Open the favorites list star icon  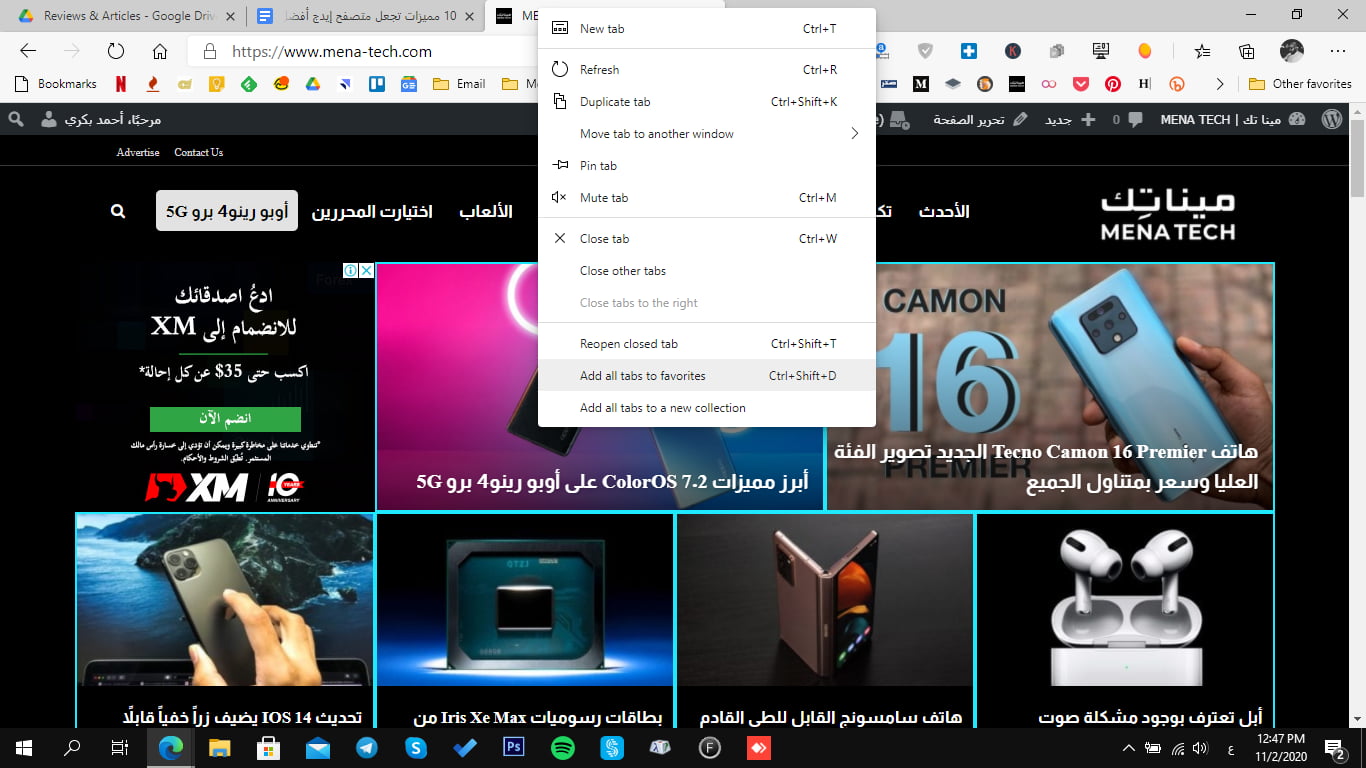pos(1203,51)
